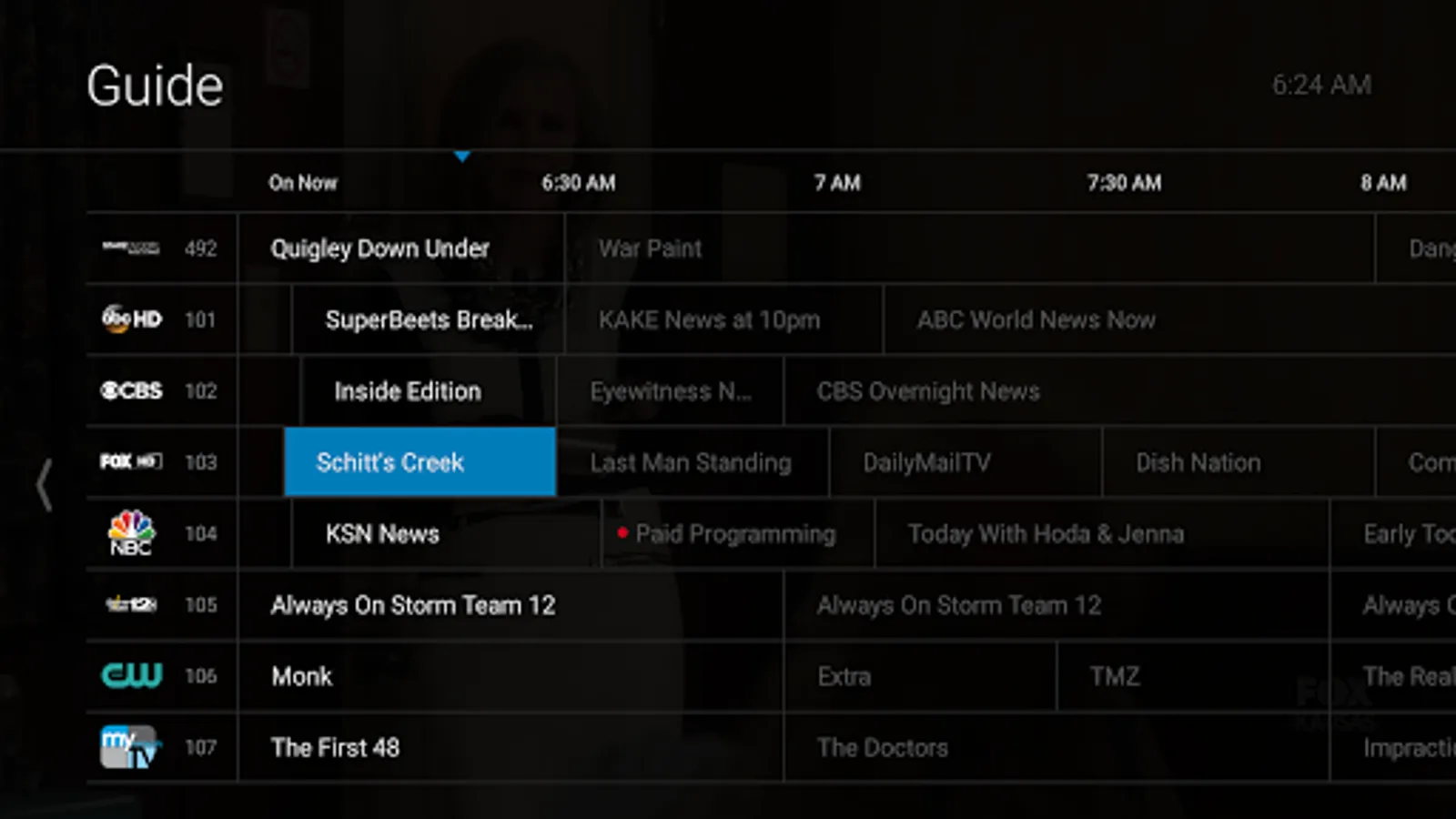Select Eyewitness N... program
Screen dimensions: 1456x819
coord(670,391)
